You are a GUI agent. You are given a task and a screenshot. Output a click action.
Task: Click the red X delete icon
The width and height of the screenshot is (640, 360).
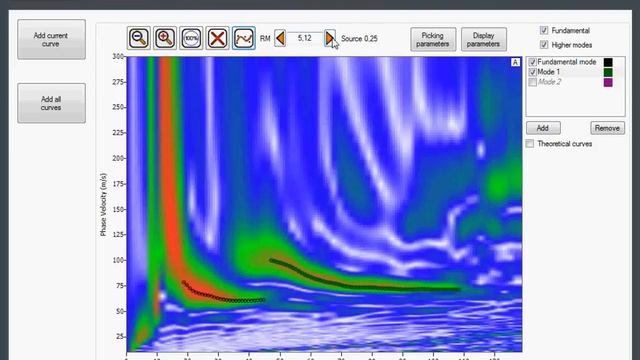point(217,38)
